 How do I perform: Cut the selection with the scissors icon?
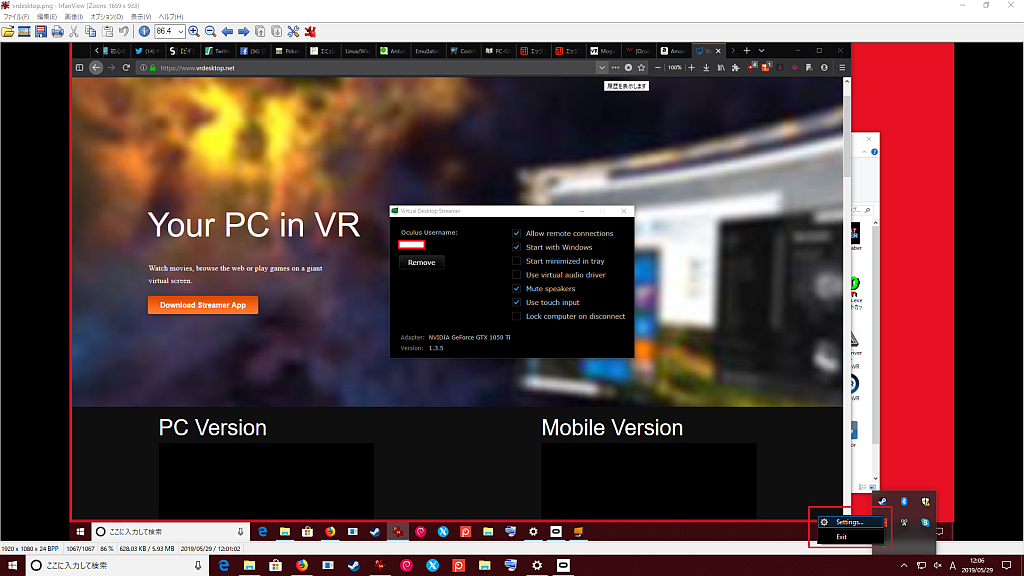[x=74, y=31]
